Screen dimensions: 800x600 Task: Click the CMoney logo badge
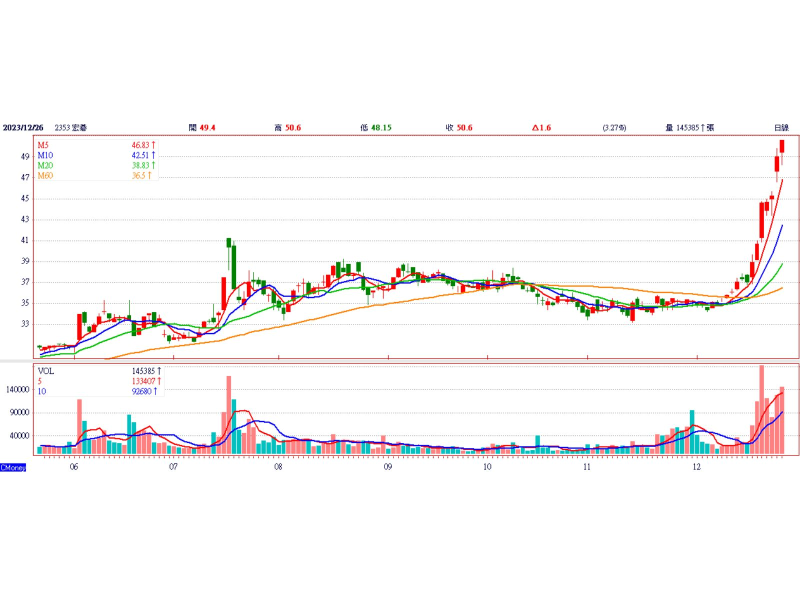point(13,467)
